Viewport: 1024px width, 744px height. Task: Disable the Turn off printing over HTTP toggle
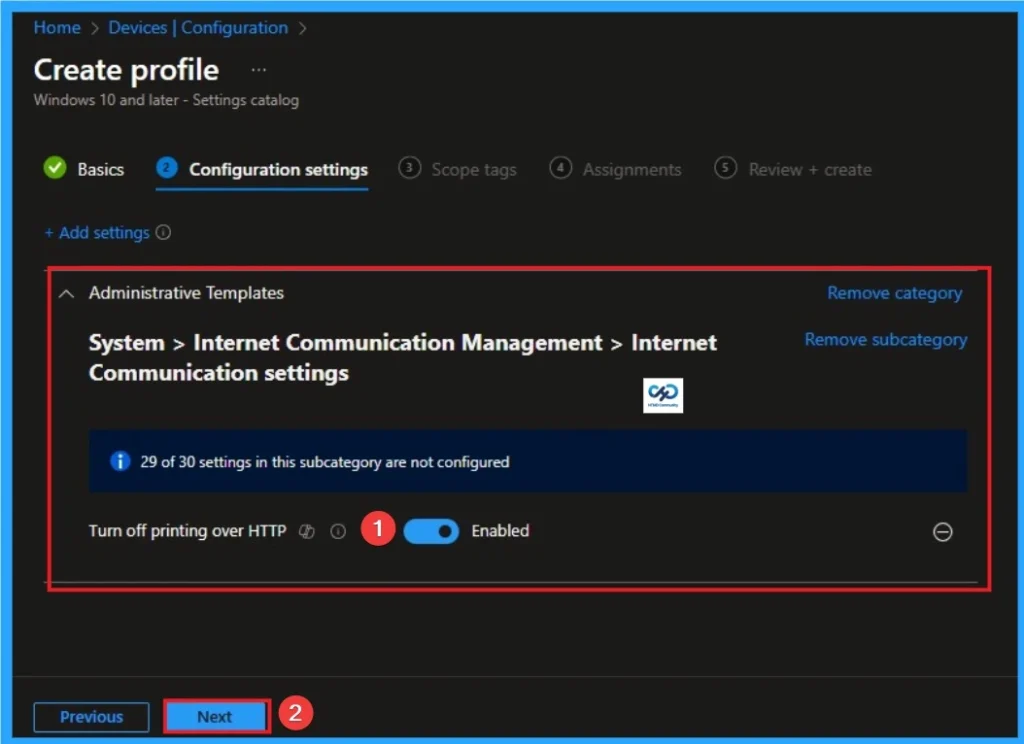tap(431, 531)
